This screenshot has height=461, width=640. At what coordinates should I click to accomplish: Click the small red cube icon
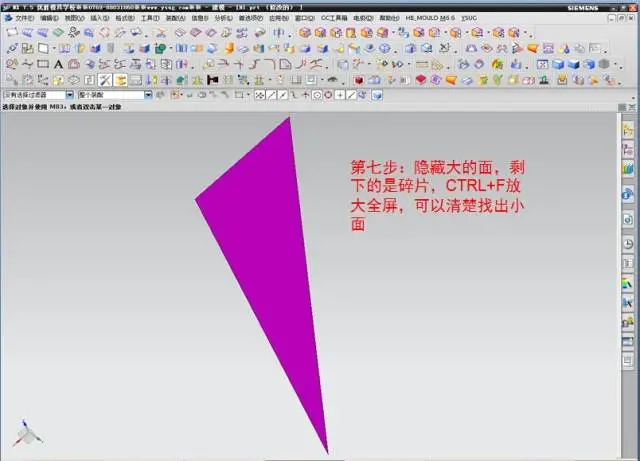pos(358,80)
